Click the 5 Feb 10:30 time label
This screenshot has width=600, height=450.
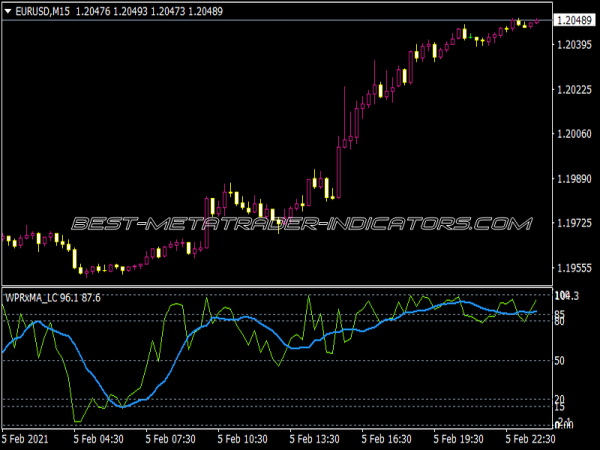click(x=242, y=438)
